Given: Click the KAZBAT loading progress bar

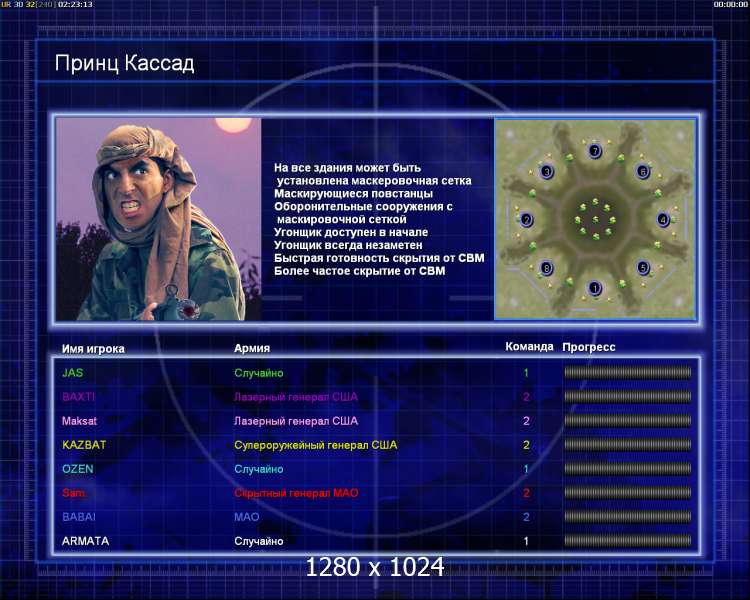Looking at the screenshot, I should click(628, 444).
